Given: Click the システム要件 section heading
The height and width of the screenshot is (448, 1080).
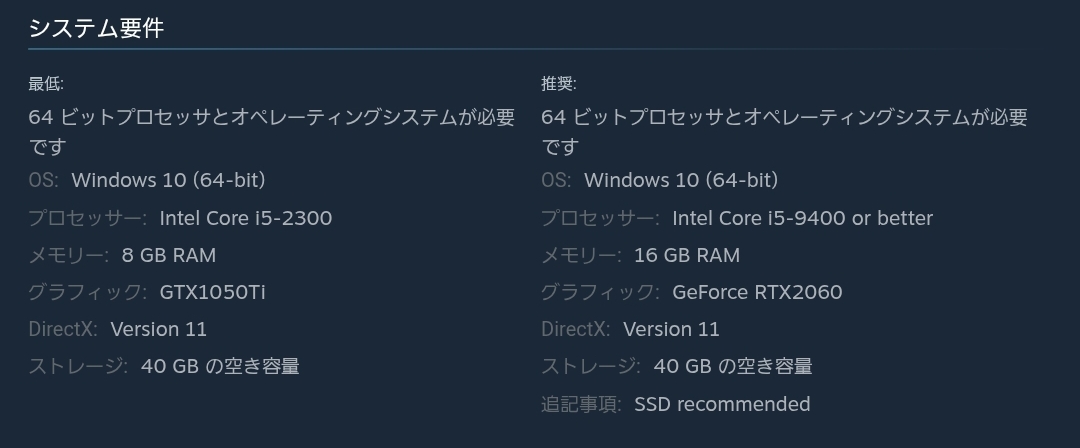Looking at the screenshot, I should (96, 28).
